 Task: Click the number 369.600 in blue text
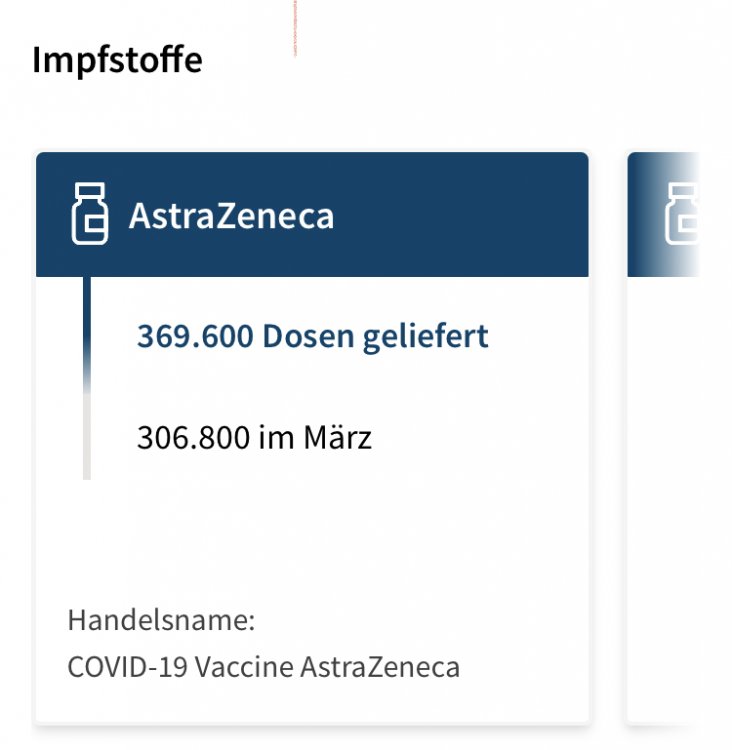click(x=195, y=336)
